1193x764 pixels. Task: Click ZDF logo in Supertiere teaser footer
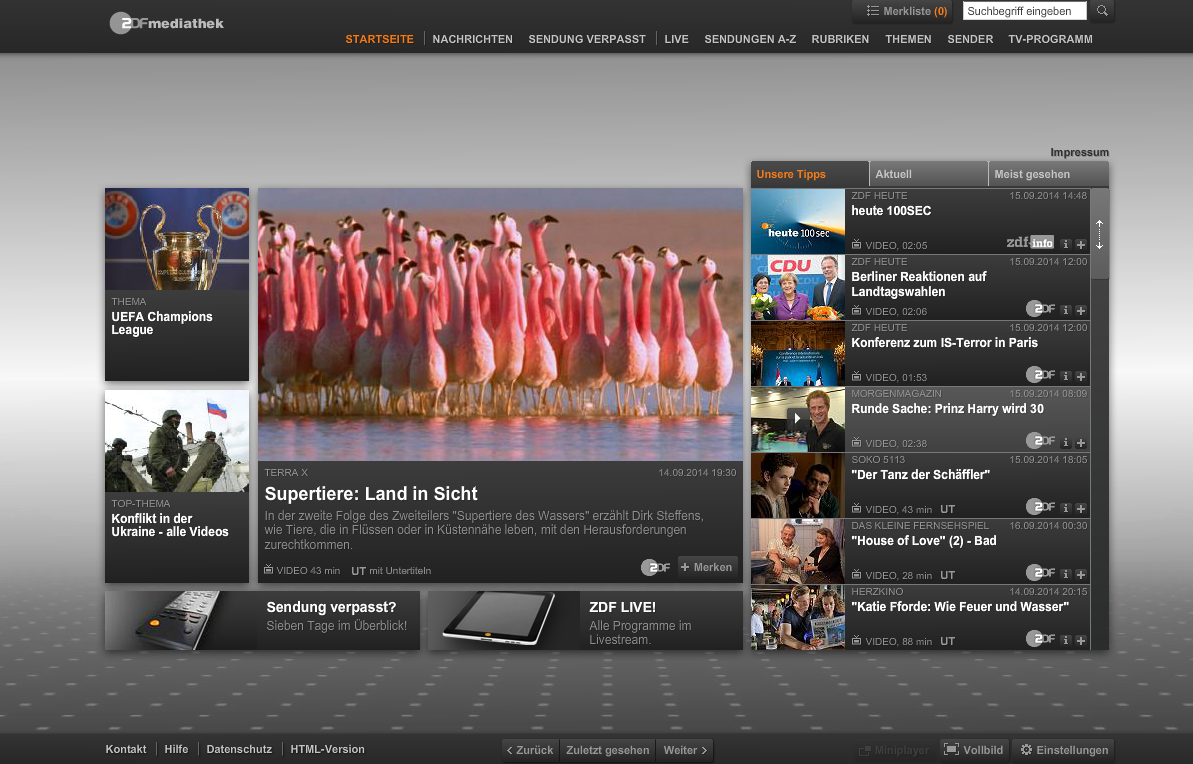coord(656,567)
